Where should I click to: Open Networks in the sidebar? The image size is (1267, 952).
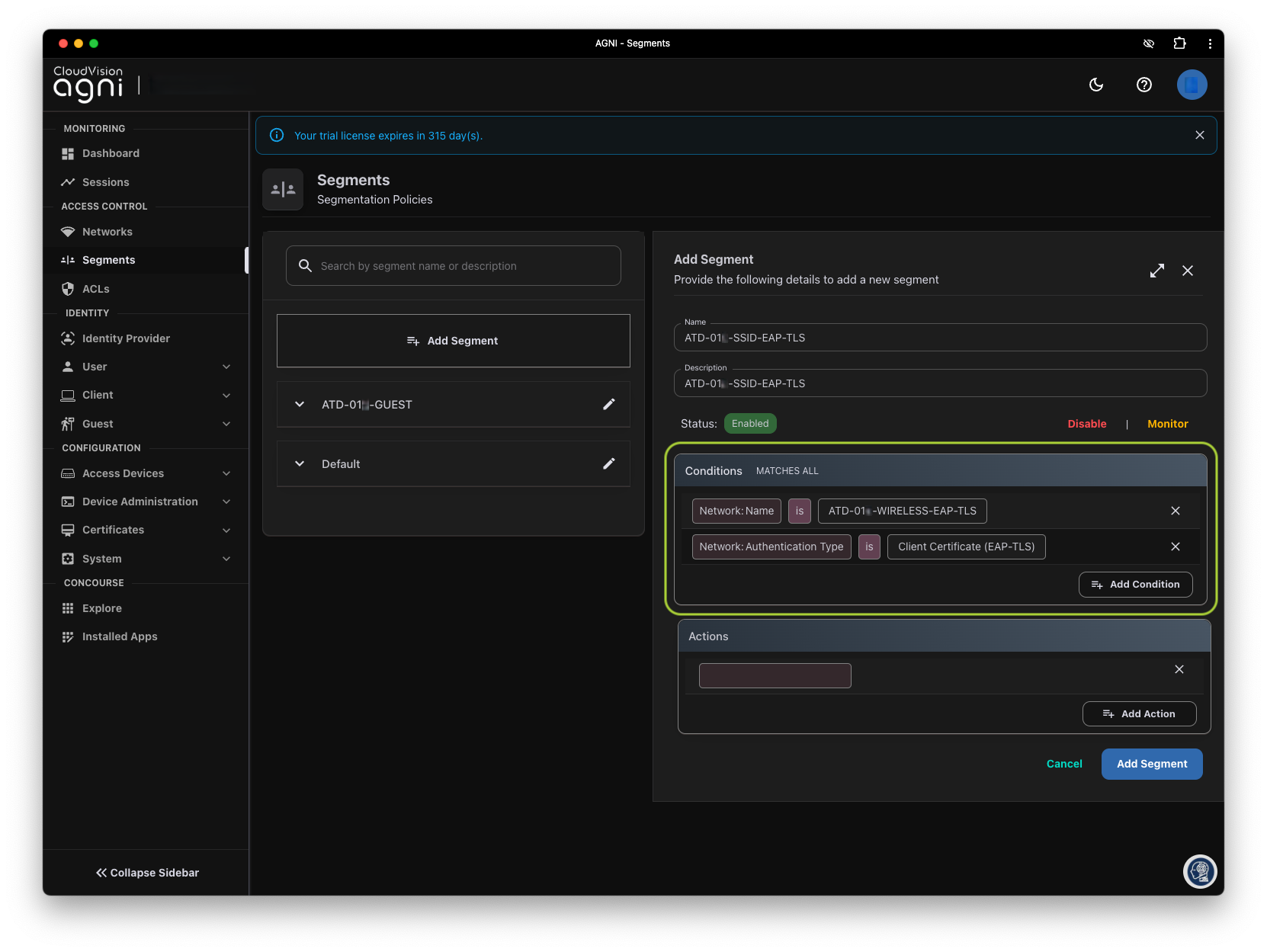point(107,232)
